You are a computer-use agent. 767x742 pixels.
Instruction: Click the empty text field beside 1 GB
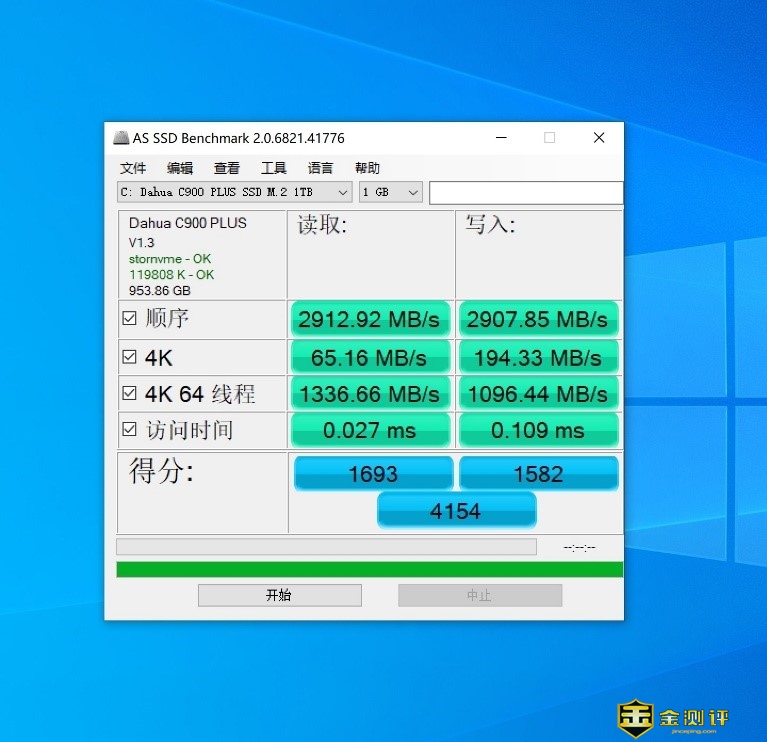click(x=526, y=192)
